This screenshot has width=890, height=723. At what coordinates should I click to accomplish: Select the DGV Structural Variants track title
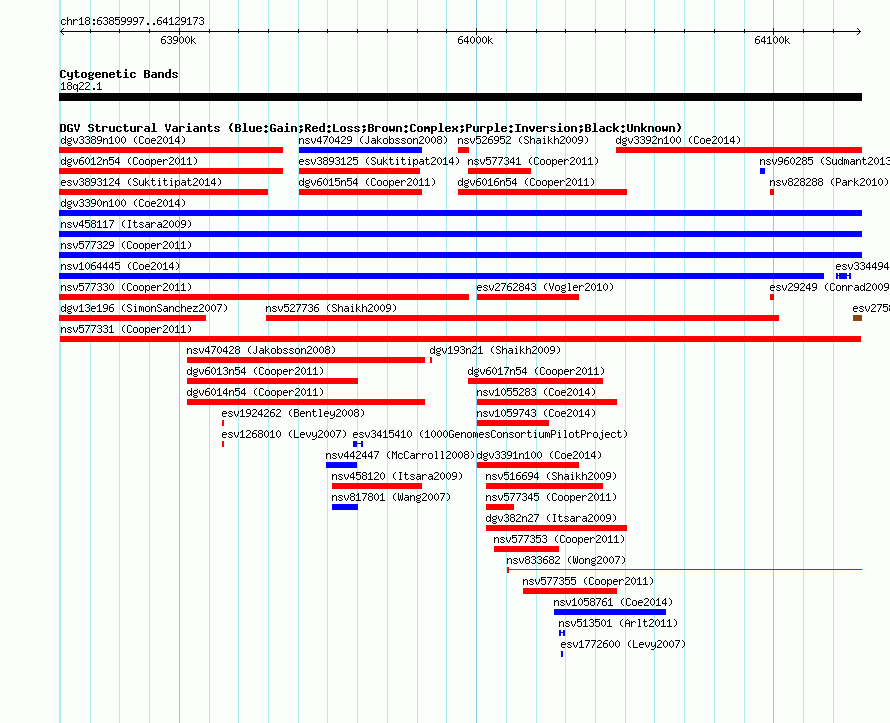point(371,128)
